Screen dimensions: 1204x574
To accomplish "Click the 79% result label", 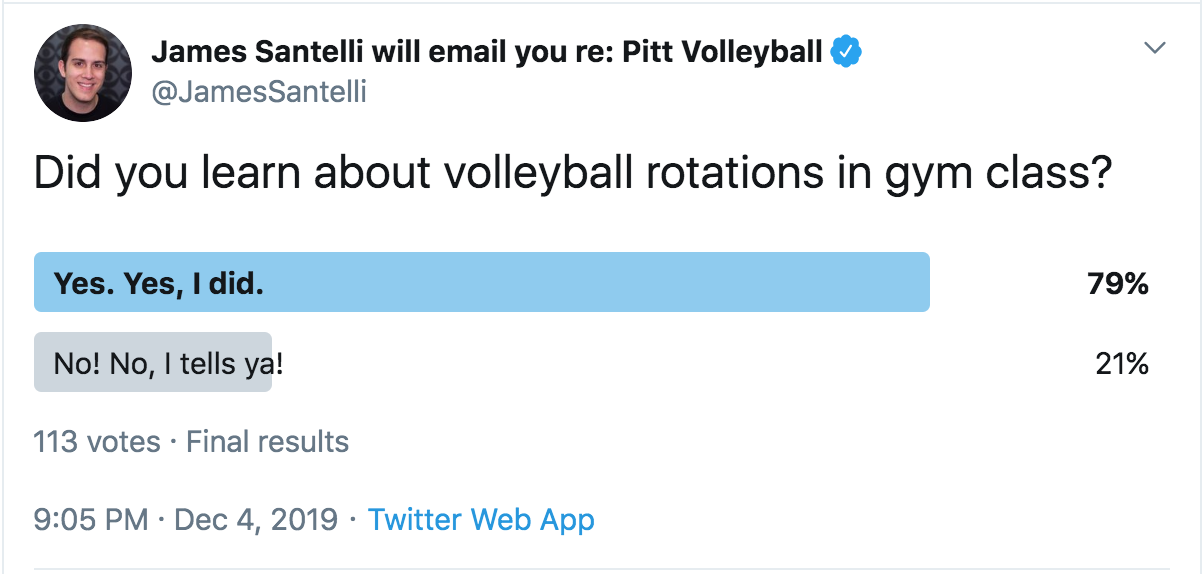I will pos(1118,284).
